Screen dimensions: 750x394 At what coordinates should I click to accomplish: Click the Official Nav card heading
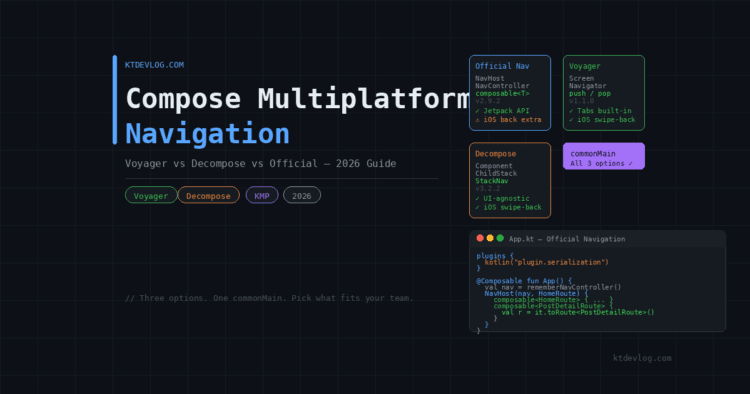click(502, 66)
